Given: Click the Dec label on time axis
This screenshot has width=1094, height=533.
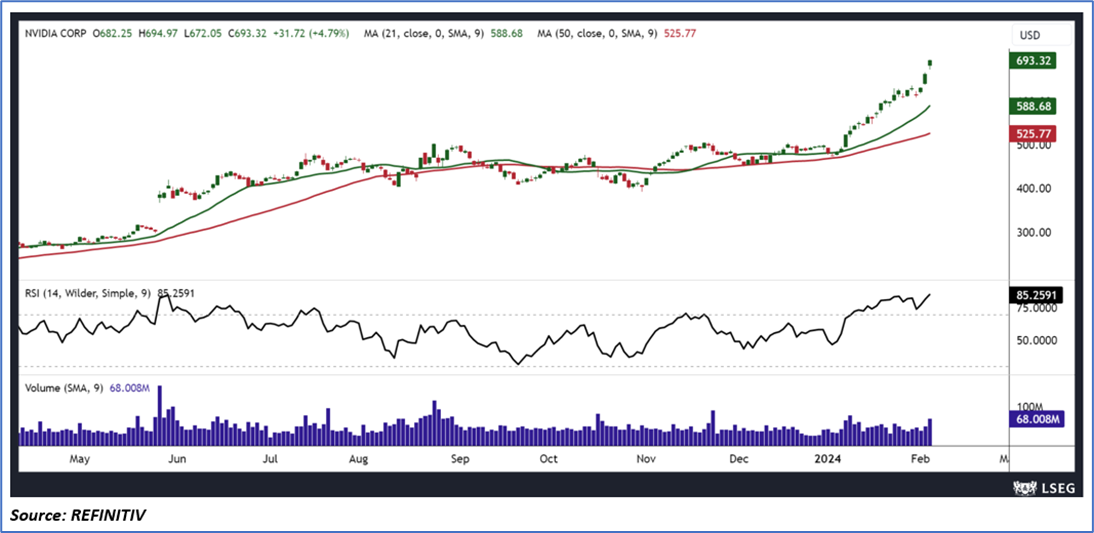Looking at the screenshot, I should 739,460.
